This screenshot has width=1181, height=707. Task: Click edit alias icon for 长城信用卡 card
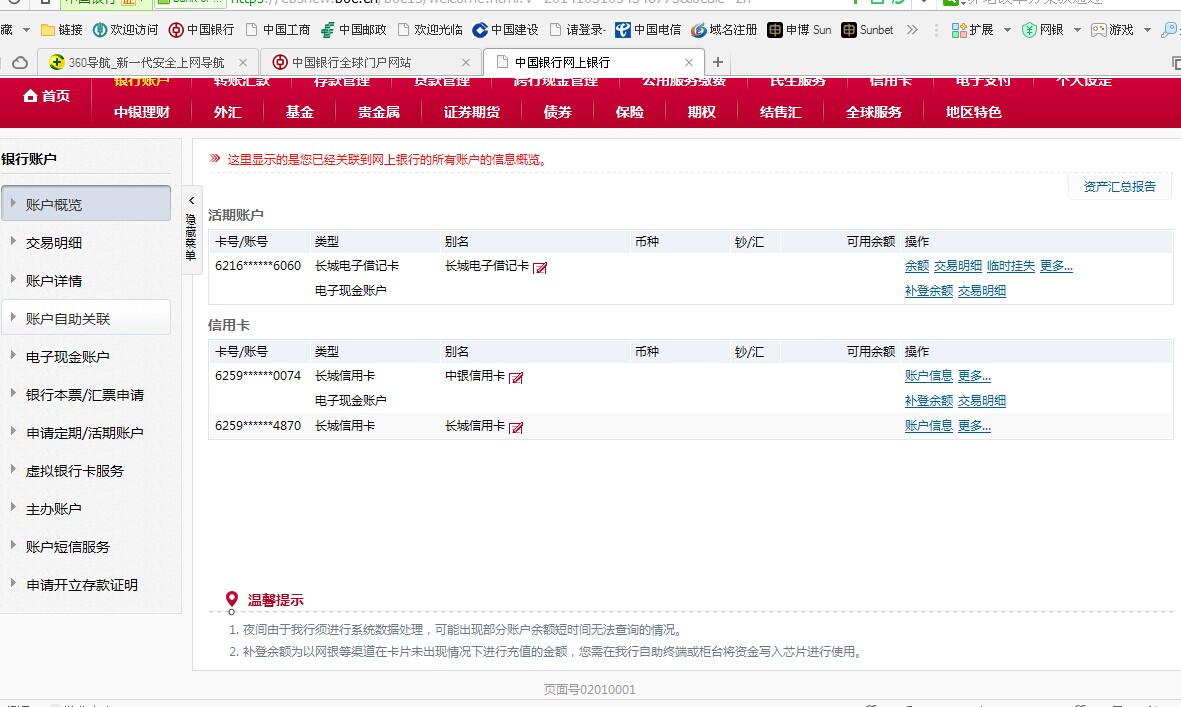click(x=516, y=427)
